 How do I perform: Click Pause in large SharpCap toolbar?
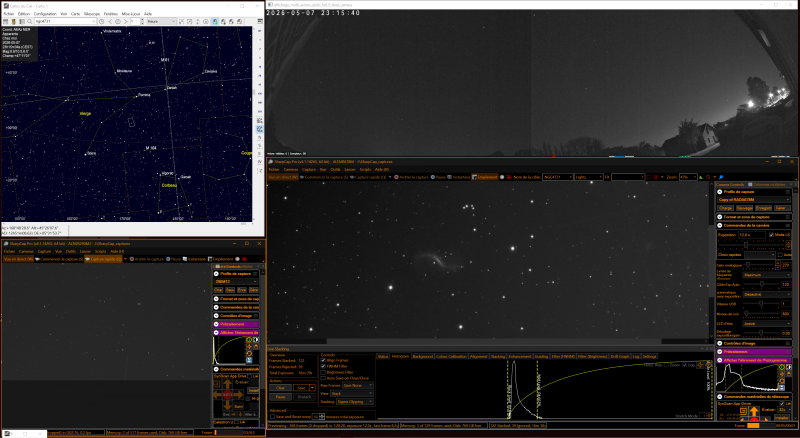(x=438, y=177)
